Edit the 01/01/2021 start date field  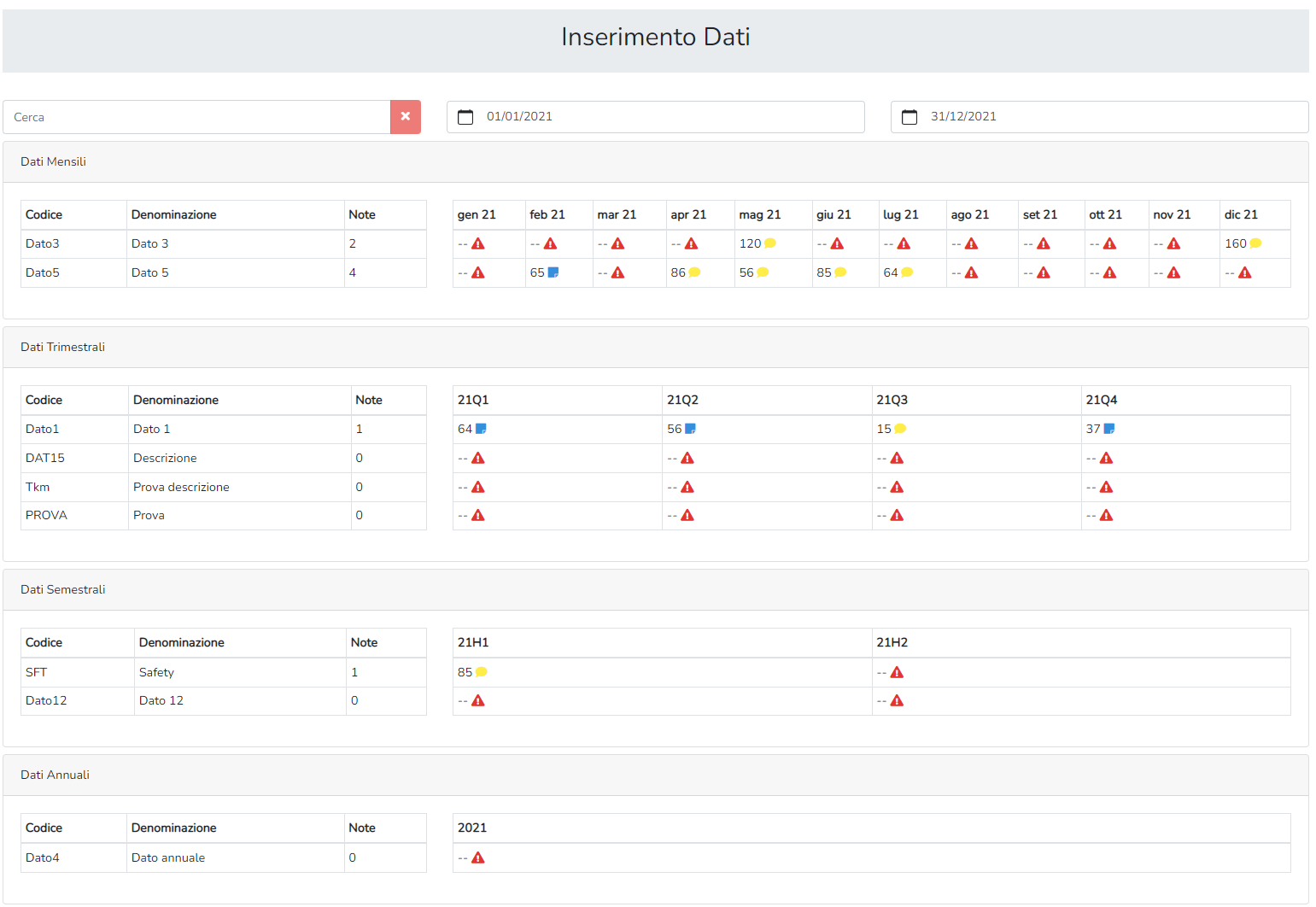[x=655, y=117]
